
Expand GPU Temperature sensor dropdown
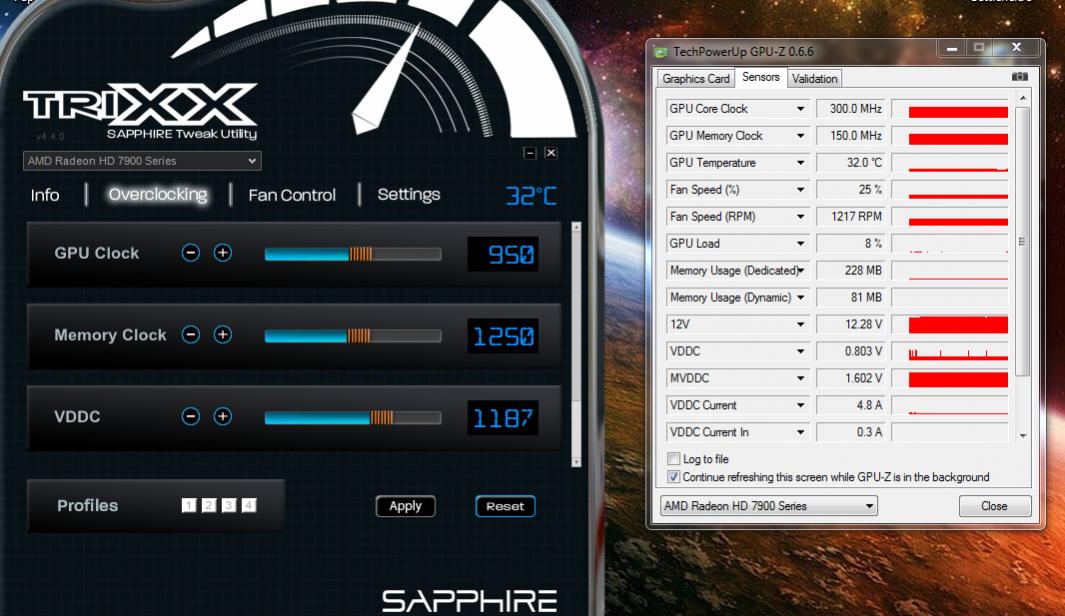(x=800, y=163)
